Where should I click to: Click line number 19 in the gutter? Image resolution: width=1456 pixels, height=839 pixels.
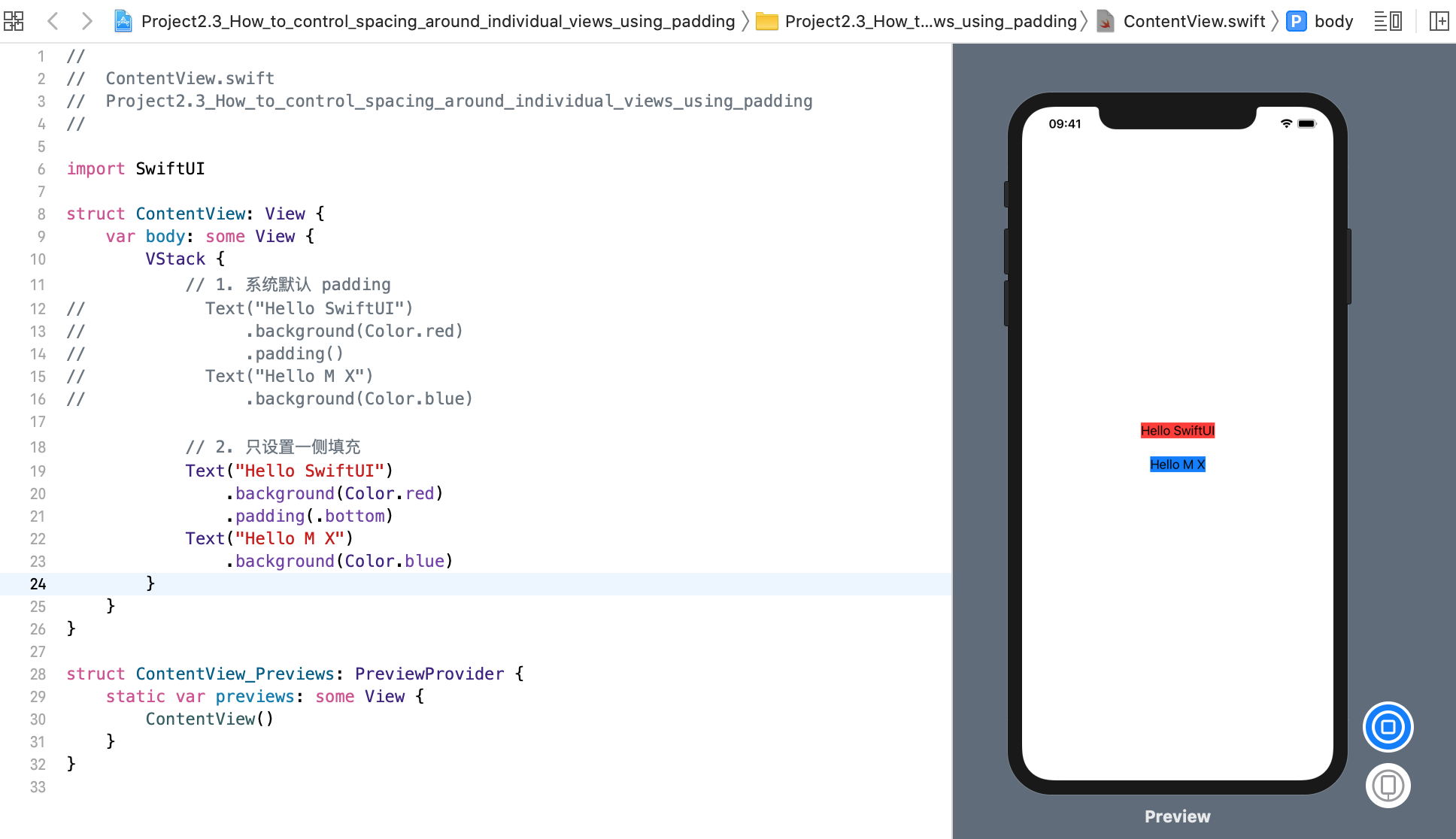coord(38,471)
